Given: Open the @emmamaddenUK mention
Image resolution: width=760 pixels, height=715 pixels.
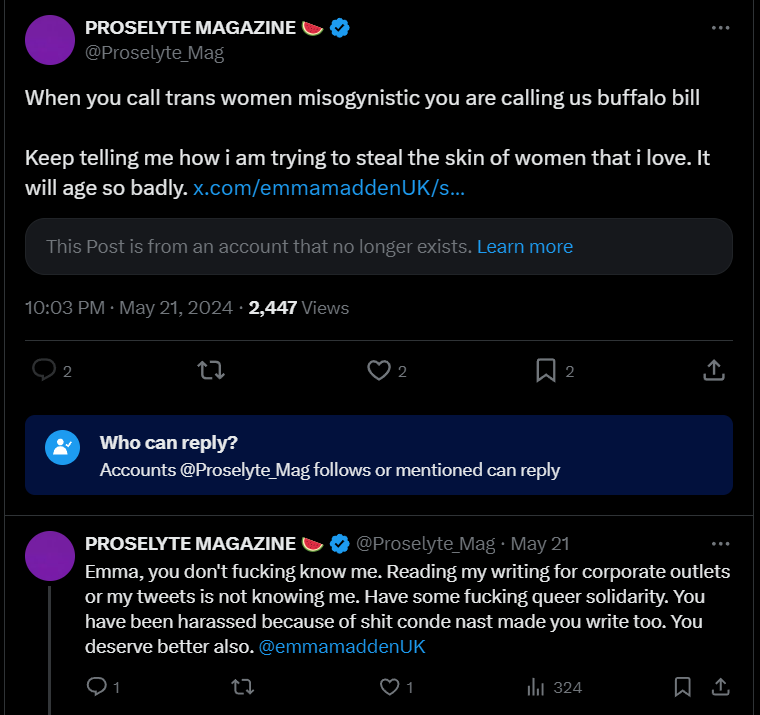Looking at the screenshot, I should 342,647.
